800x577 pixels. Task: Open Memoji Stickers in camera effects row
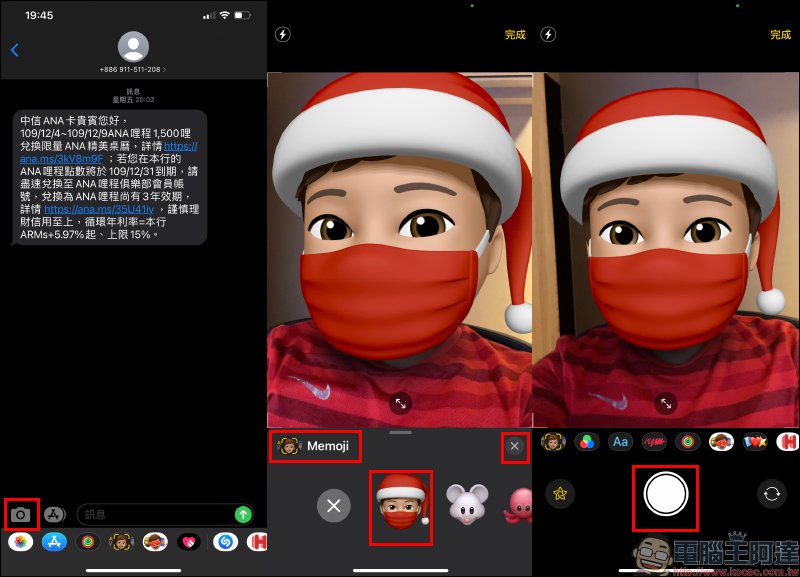(x=721, y=441)
